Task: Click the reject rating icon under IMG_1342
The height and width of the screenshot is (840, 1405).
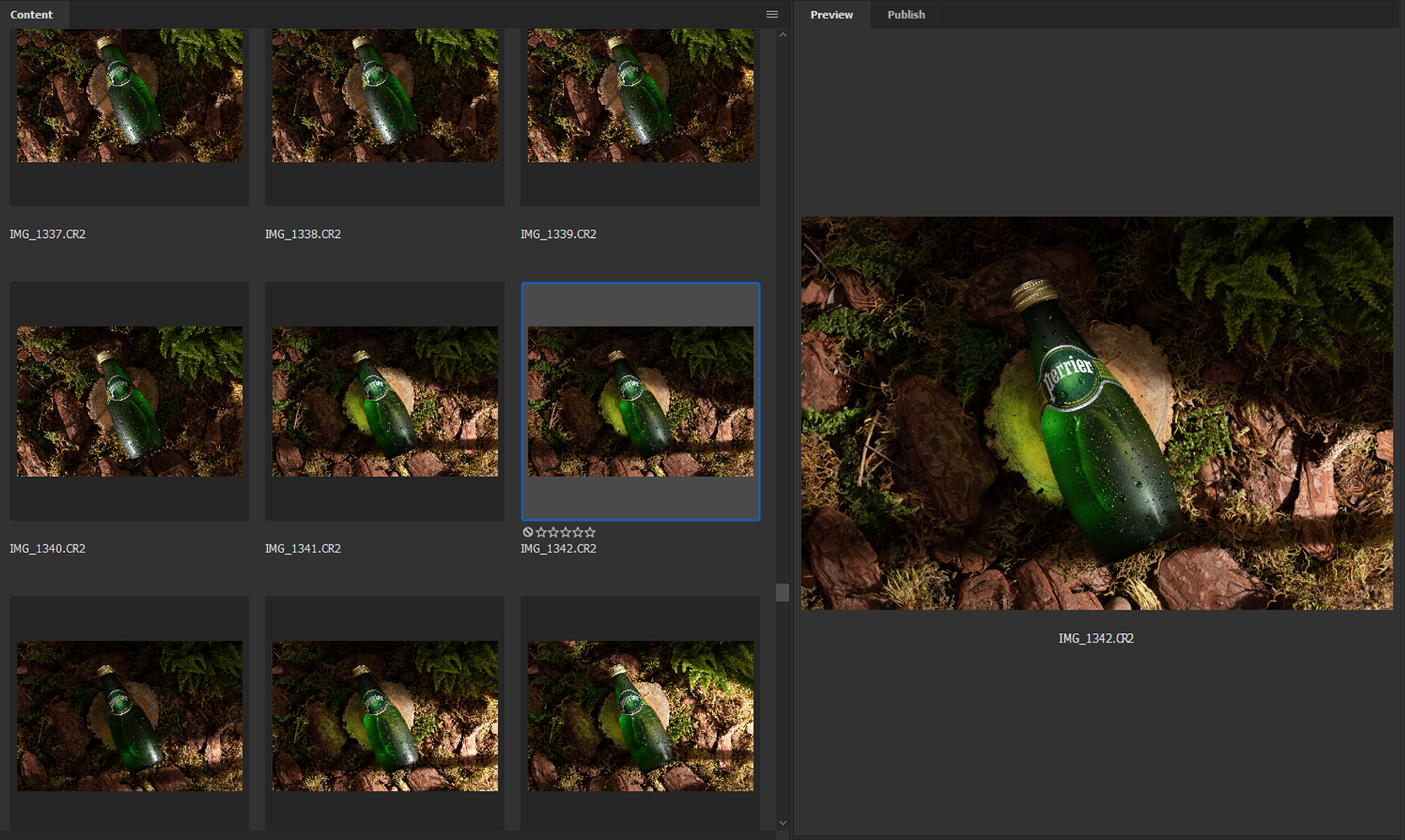Action: [528, 532]
